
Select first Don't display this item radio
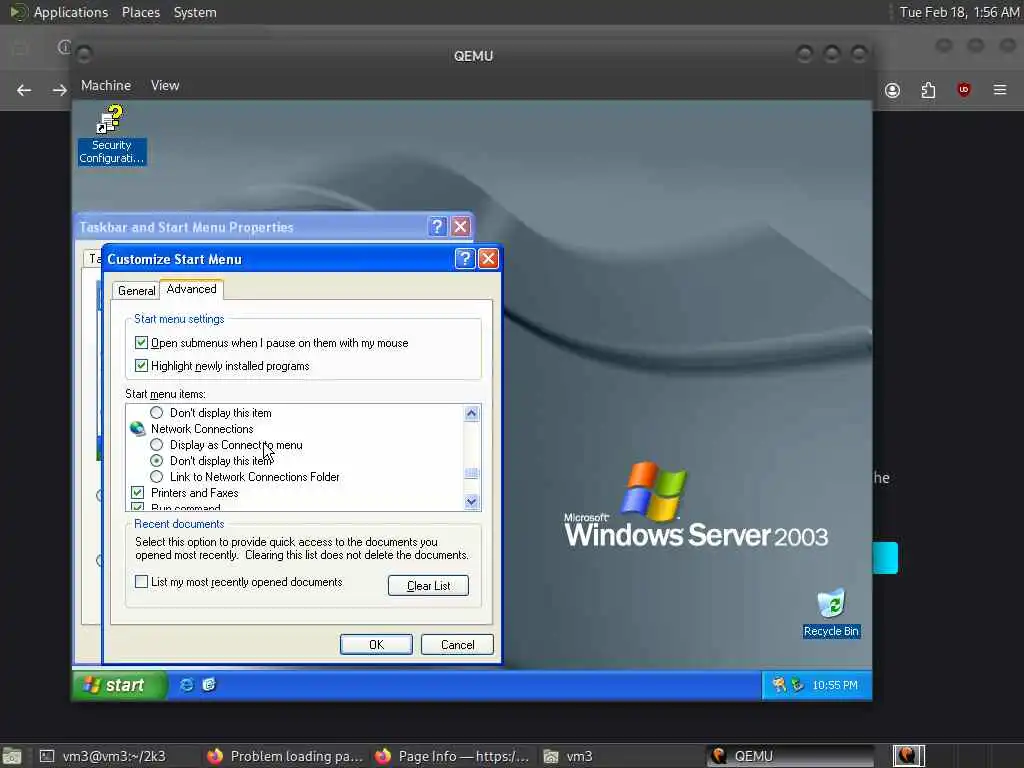coord(157,413)
